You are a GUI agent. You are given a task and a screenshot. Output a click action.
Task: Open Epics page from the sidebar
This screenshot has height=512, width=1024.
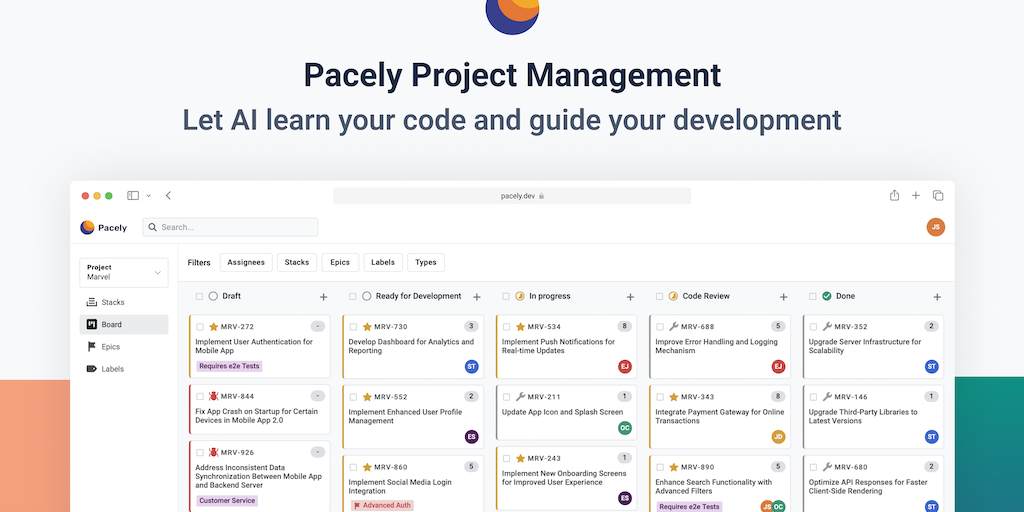click(x=110, y=346)
